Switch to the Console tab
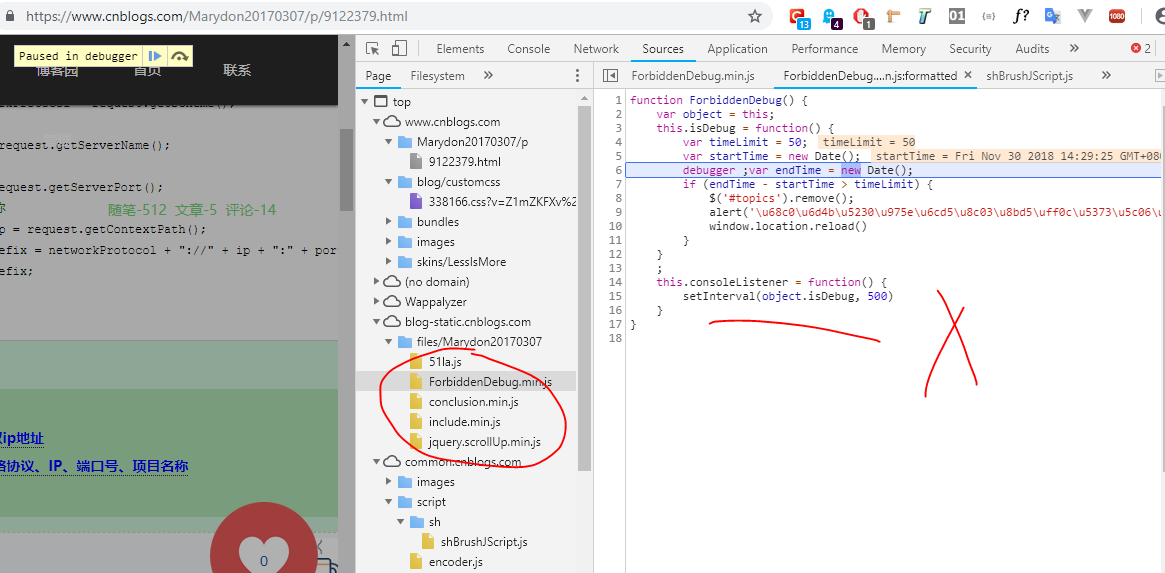The width and height of the screenshot is (1165, 573). pyautogui.click(x=529, y=49)
